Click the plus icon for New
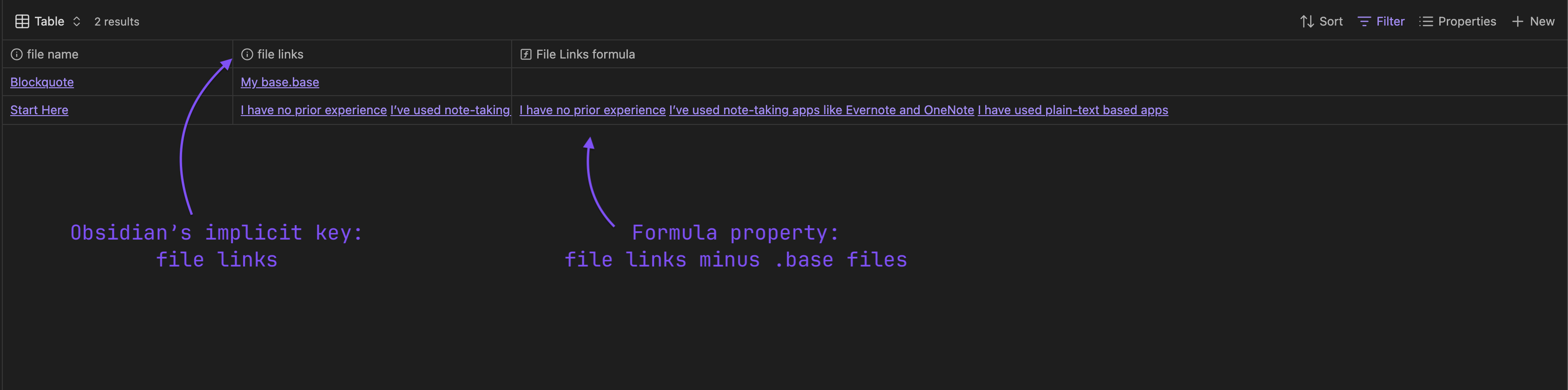This screenshot has height=390, width=1568. (1517, 21)
